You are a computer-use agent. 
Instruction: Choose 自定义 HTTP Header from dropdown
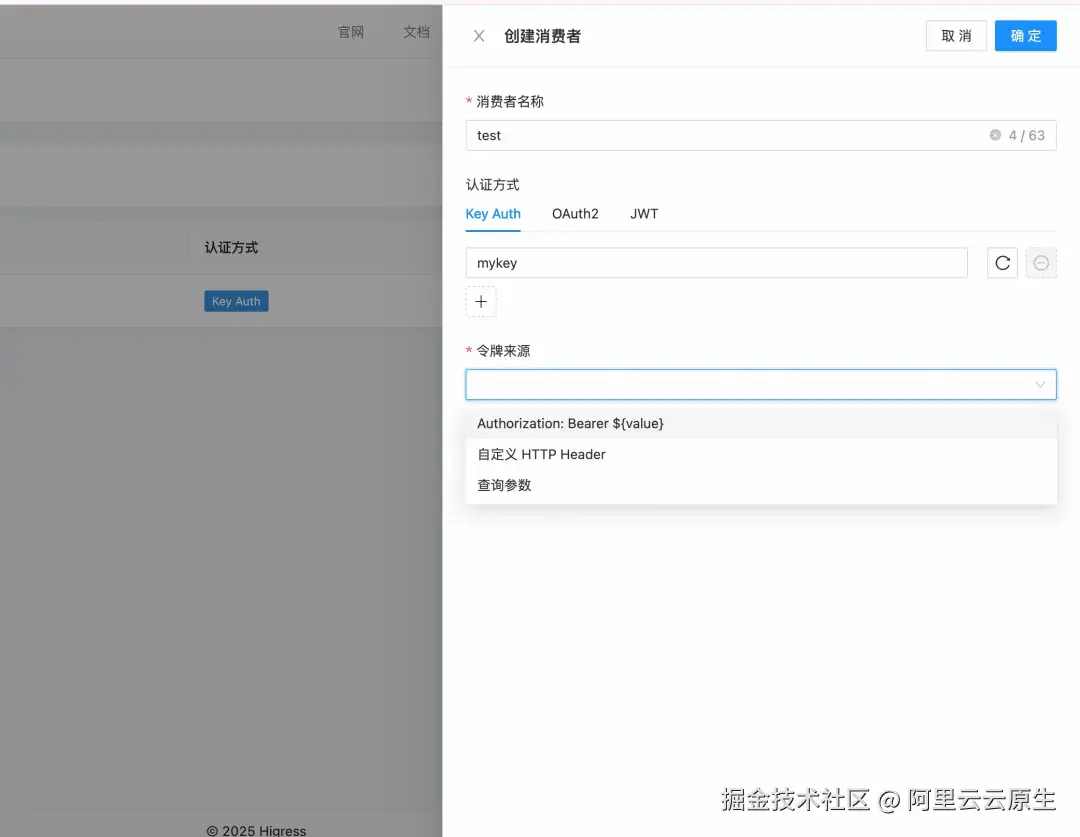click(541, 454)
